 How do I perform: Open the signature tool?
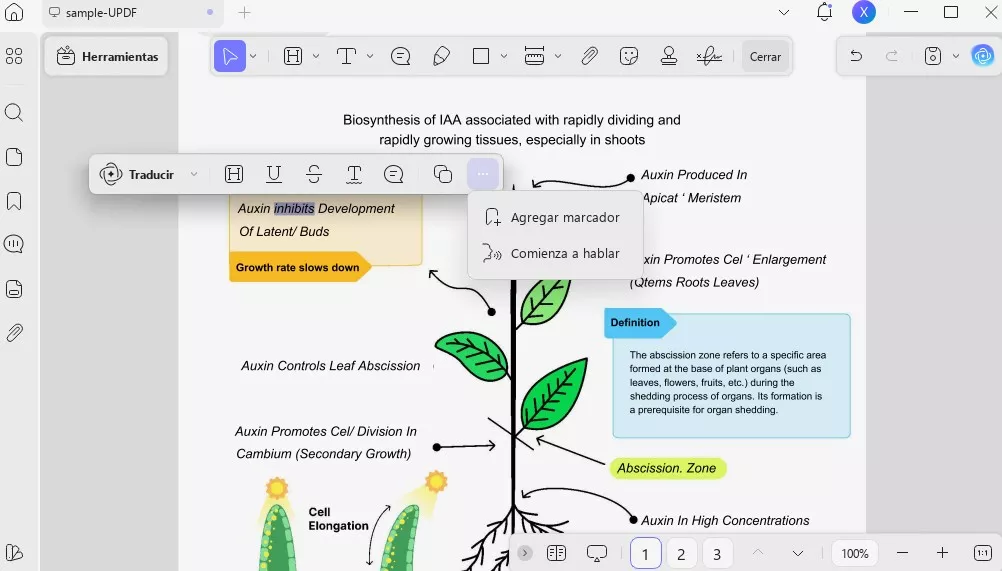tap(709, 56)
